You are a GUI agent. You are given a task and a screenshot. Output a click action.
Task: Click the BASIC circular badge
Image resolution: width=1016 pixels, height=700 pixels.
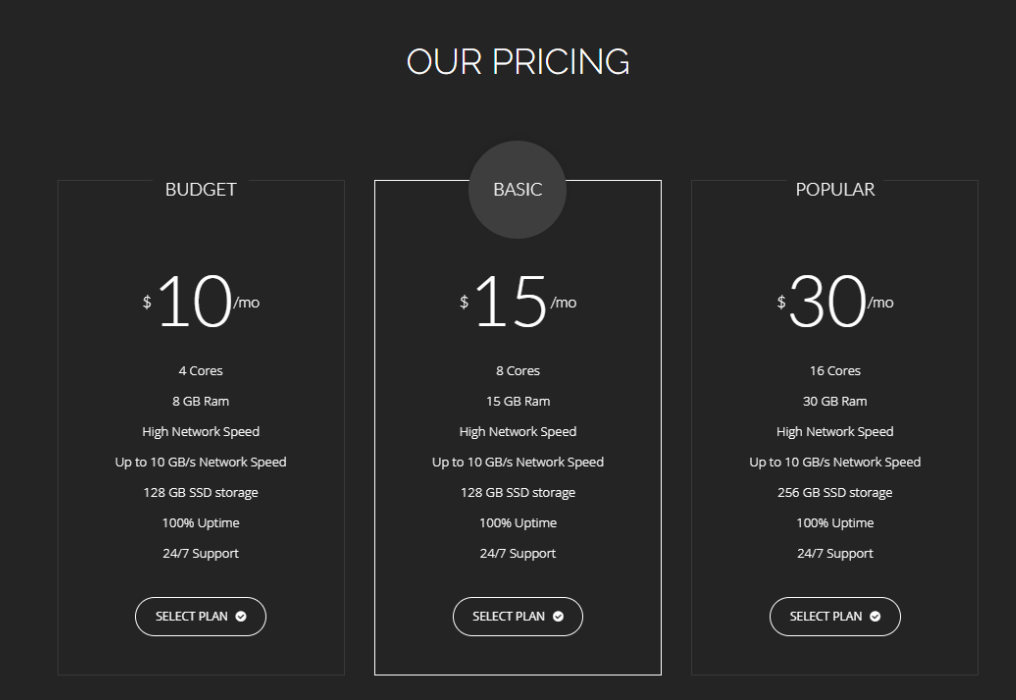(x=518, y=190)
